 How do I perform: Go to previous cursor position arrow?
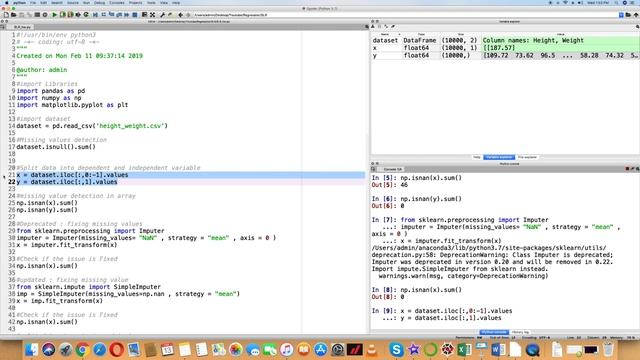(x=180, y=15)
